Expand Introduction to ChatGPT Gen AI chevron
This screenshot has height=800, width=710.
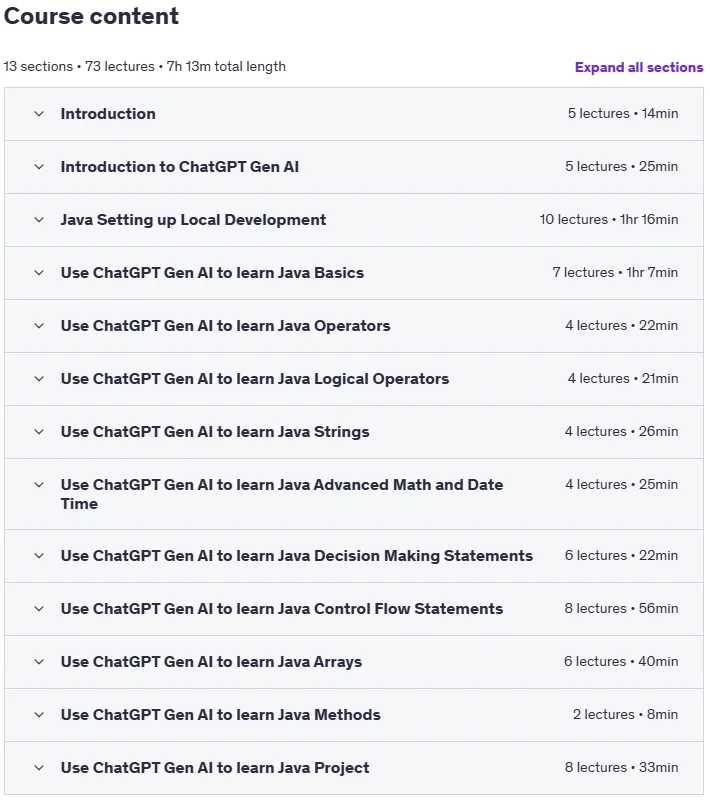click(39, 167)
